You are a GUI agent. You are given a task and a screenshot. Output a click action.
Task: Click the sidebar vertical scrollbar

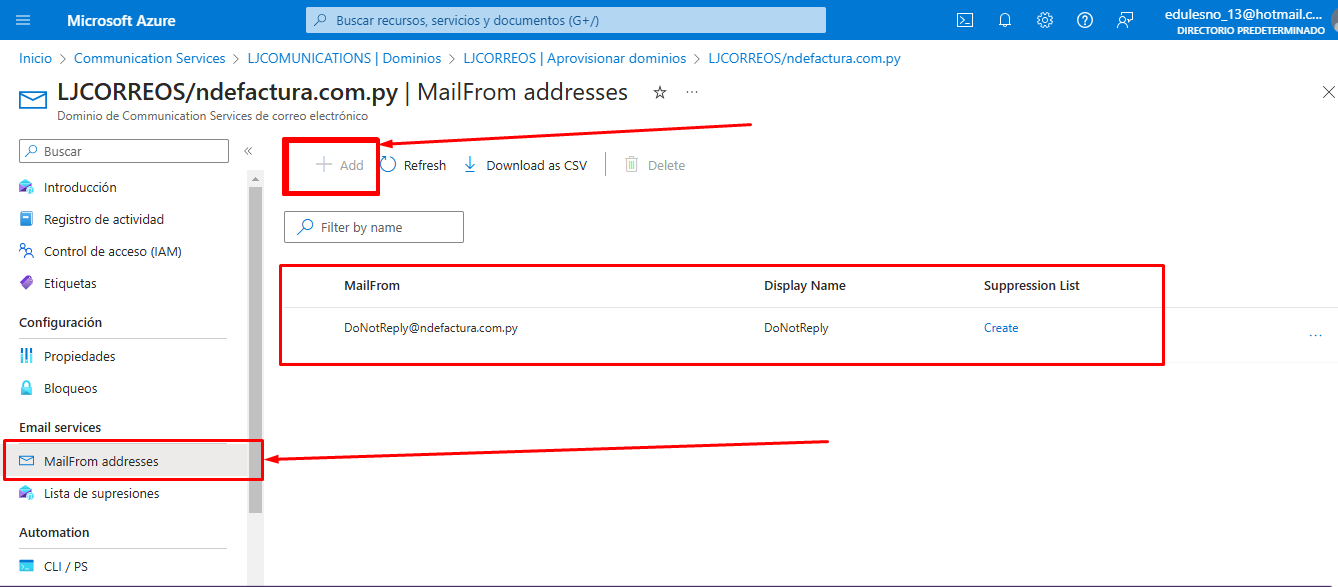[x=255, y=350]
